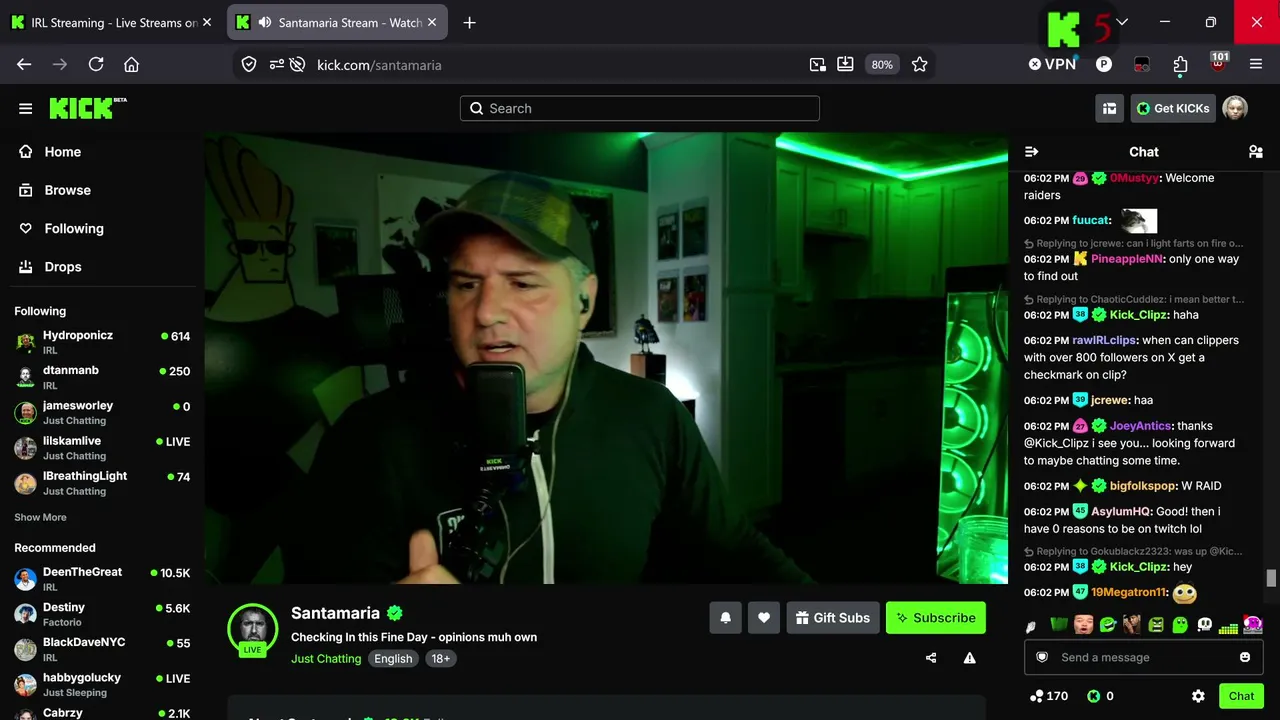
Task: Open the list-all-tabs dropdown arrow
Action: [1122, 22]
